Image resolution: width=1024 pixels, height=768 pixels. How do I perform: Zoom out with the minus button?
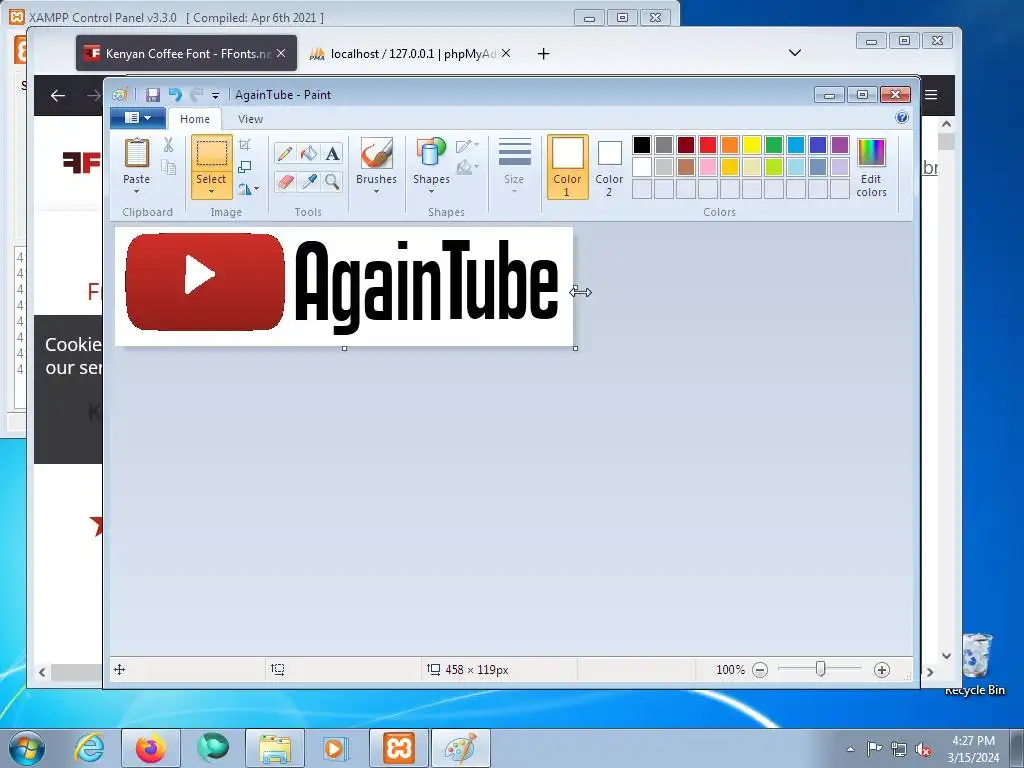coord(760,670)
